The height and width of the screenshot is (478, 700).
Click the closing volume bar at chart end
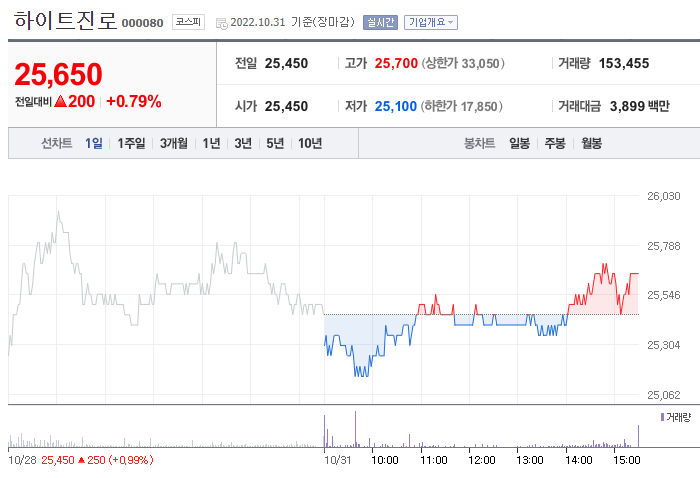(638, 436)
